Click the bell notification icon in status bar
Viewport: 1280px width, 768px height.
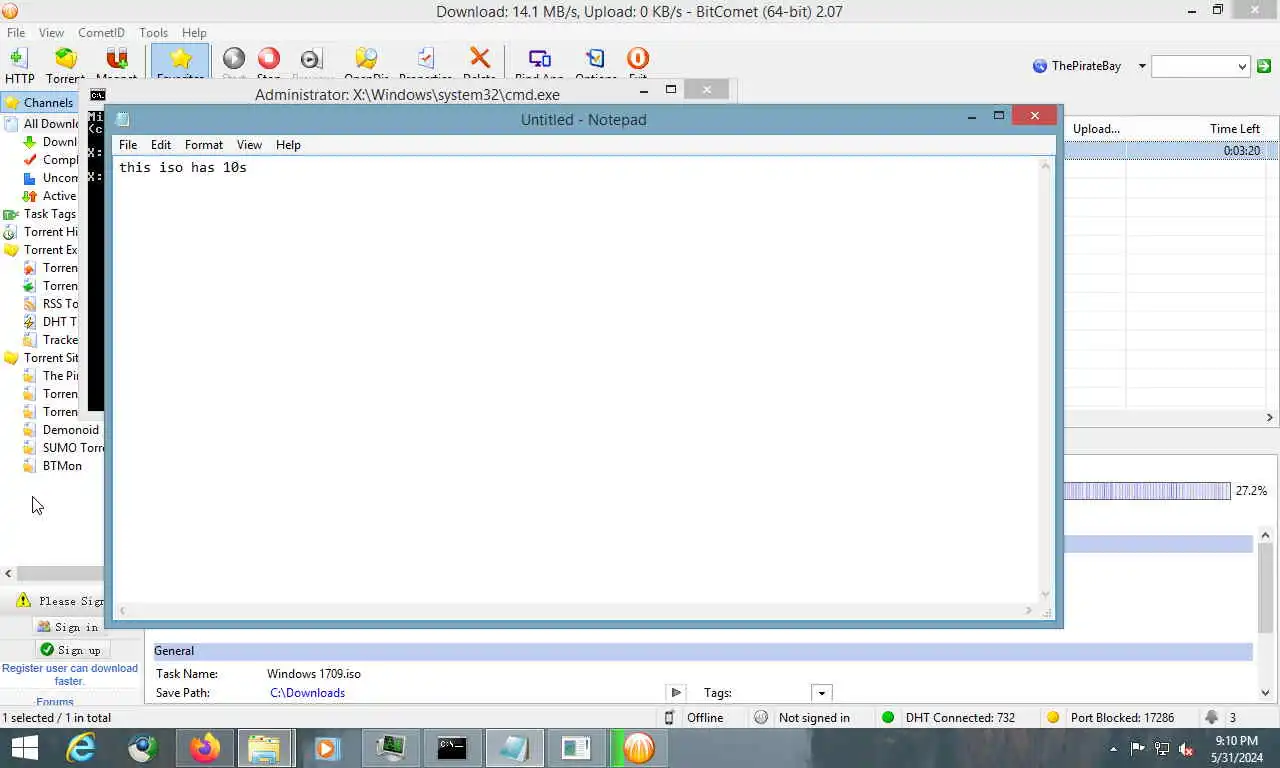tap(1212, 717)
